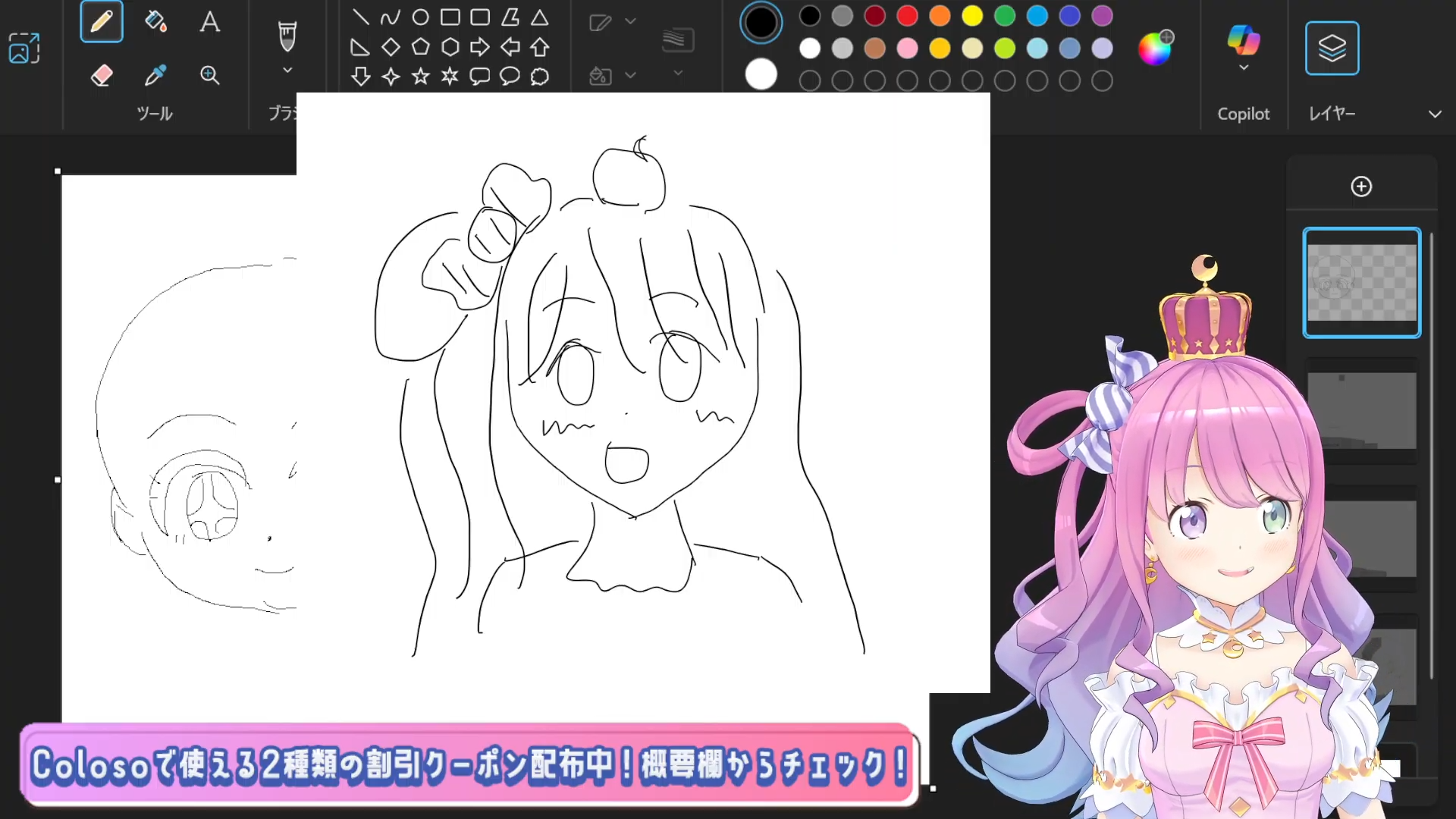Pick the red color swatch

click(x=907, y=15)
